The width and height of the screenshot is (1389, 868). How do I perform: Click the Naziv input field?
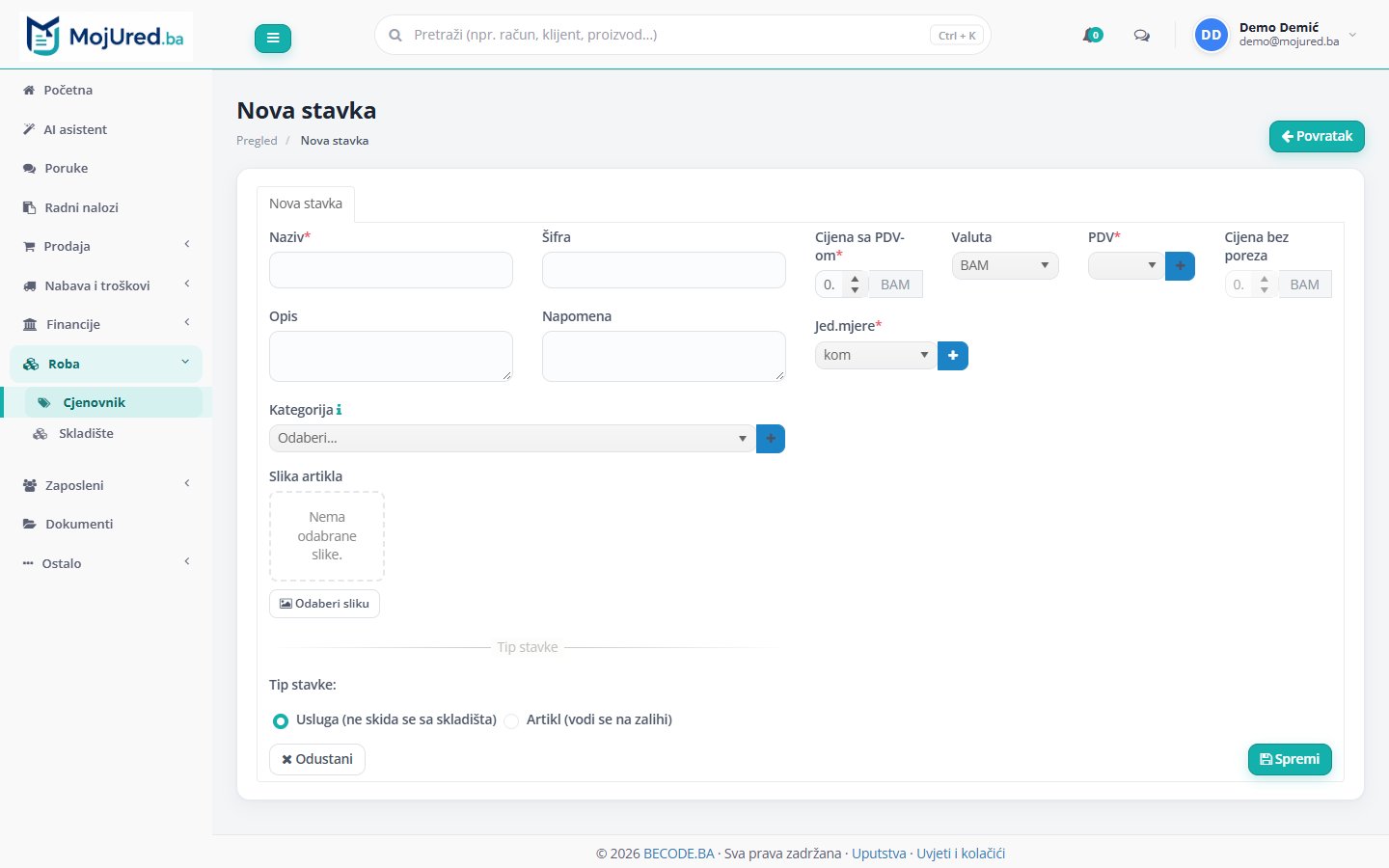pyautogui.click(x=391, y=270)
